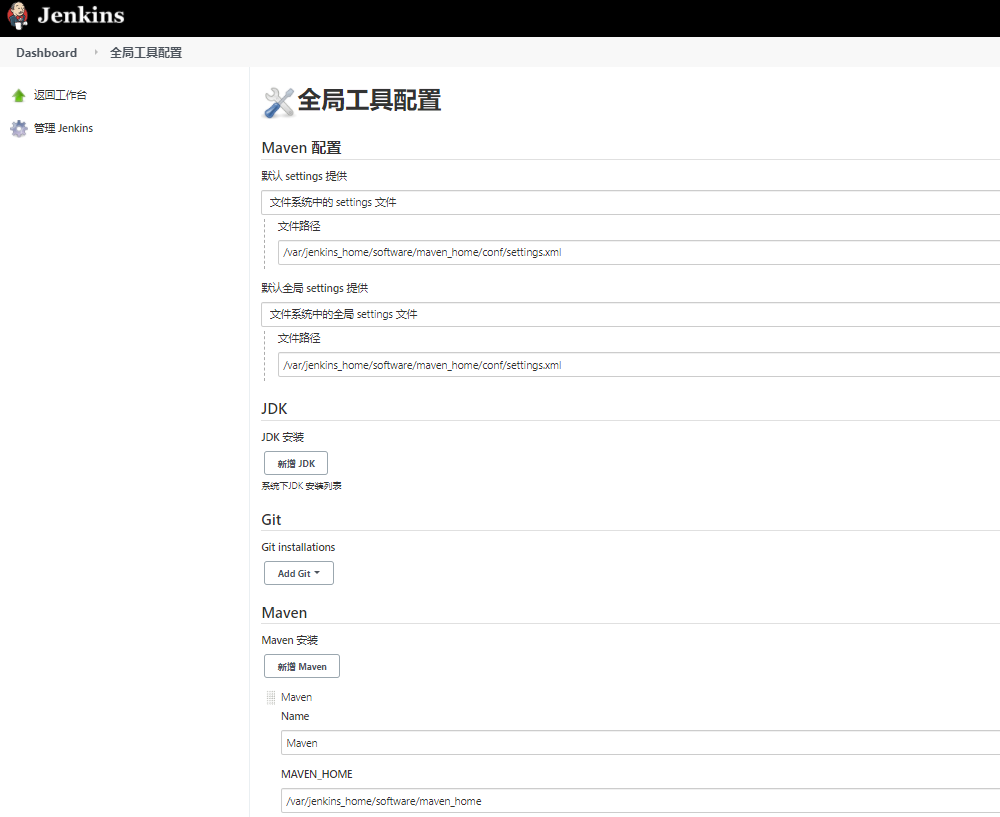The image size is (1000, 817).
Task: Click the green up arrow icon
Action: coord(18,96)
